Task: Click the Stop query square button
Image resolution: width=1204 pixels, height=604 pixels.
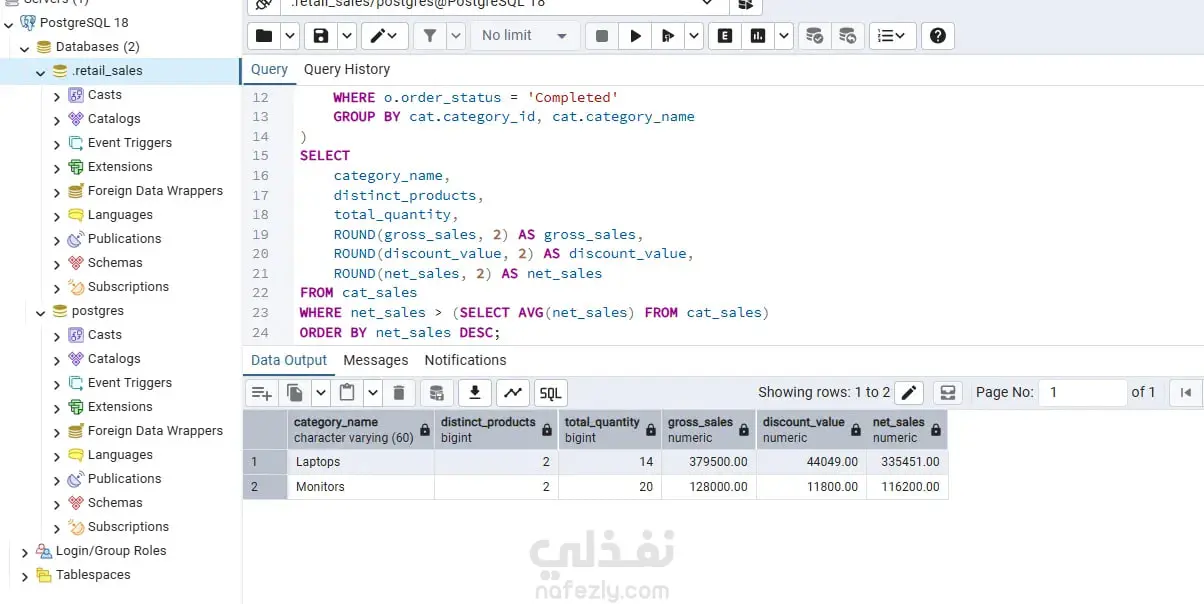Action: (601, 36)
